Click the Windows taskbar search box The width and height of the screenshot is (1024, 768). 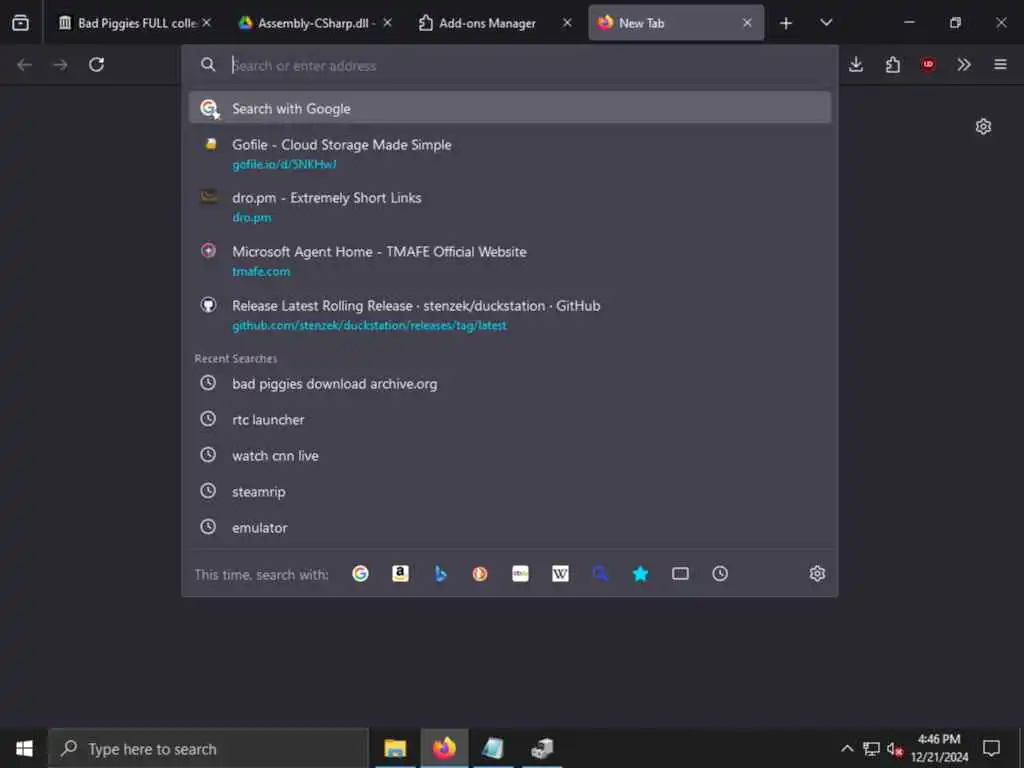click(208, 748)
